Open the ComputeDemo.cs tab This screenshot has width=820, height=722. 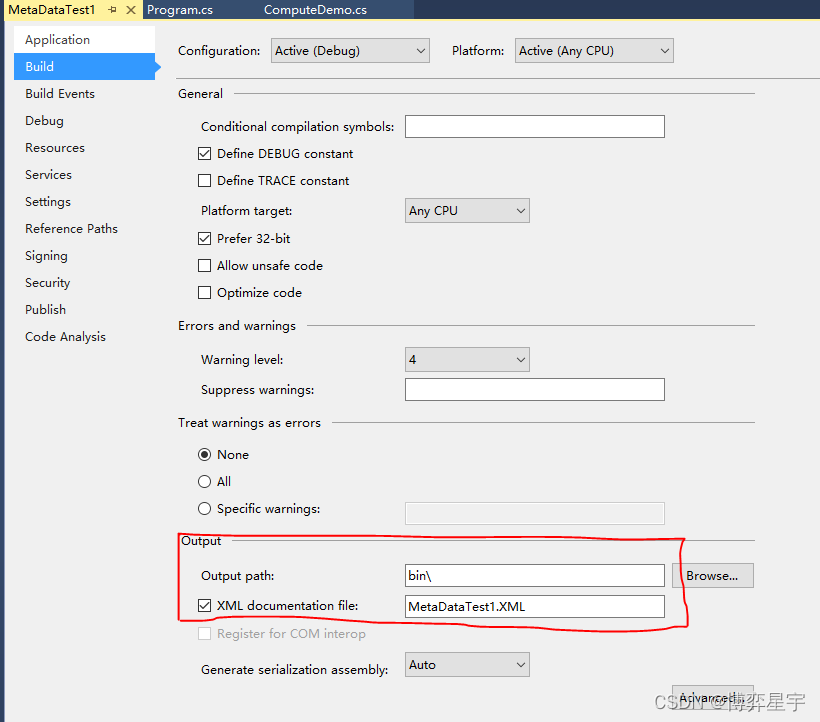[x=315, y=10]
